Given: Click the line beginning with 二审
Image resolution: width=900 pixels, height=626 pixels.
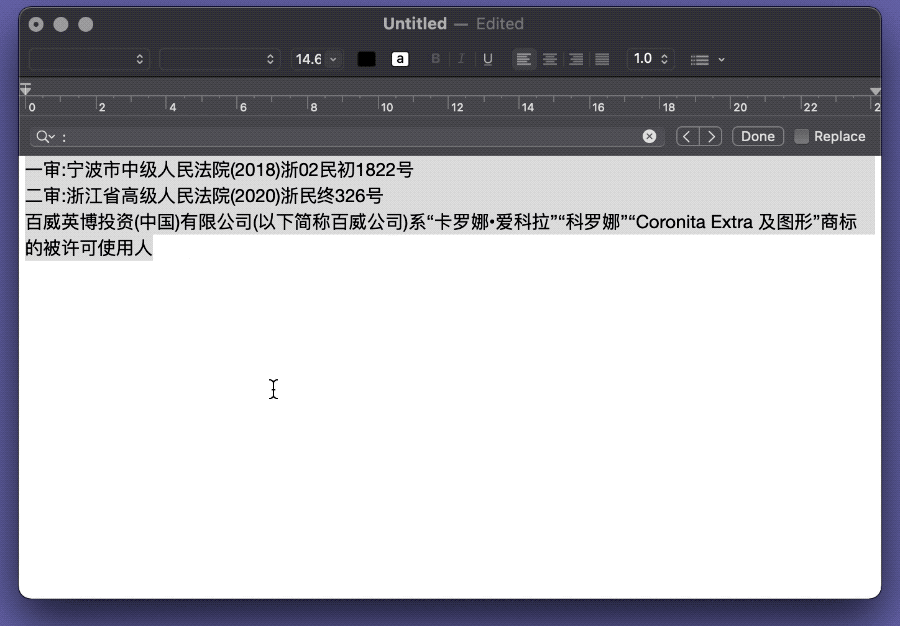Looking at the screenshot, I should click(204, 196).
